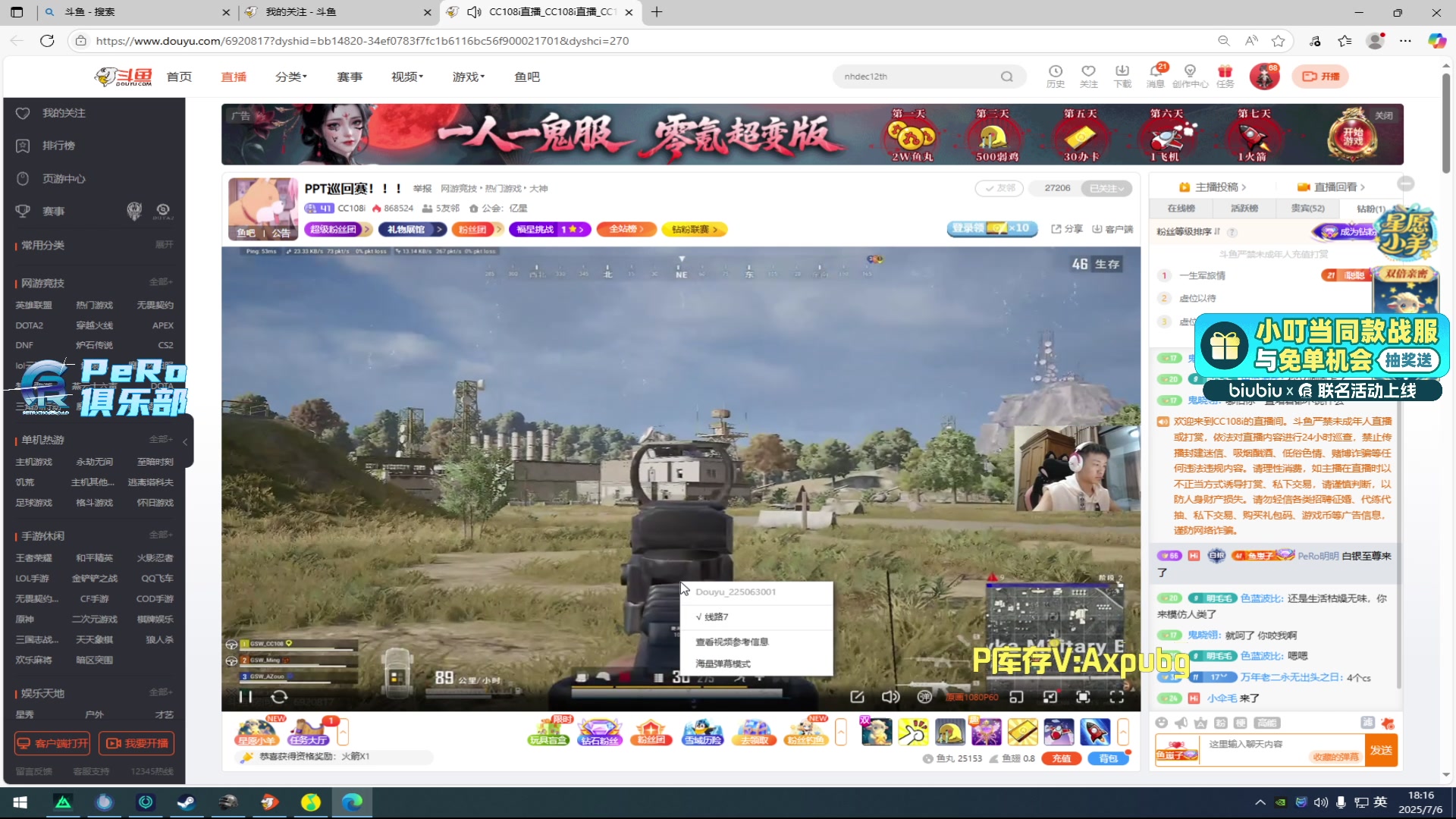Open the 关注 heart icon in header
Image resolution: width=1456 pixels, height=819 pixels.
click(x=1089, y=76)
